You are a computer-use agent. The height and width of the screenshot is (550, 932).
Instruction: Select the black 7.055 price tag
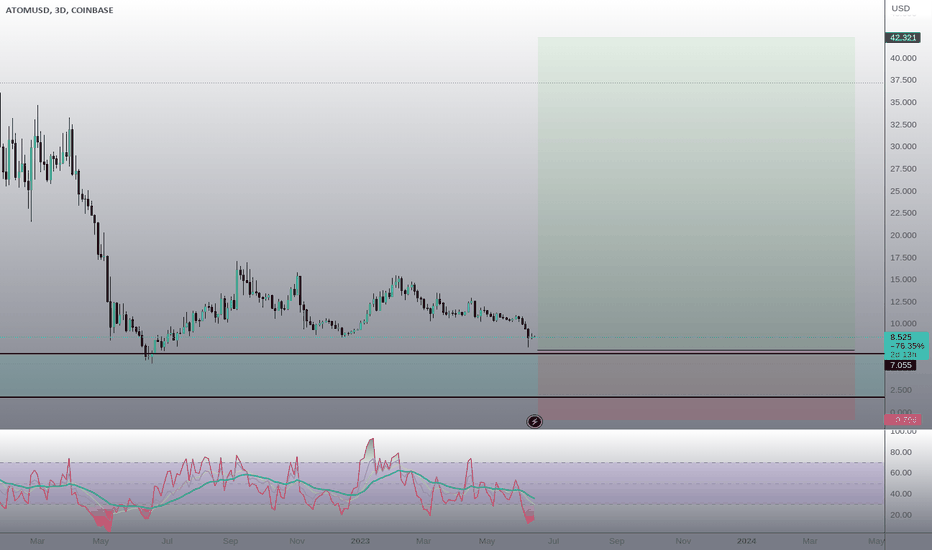point(900,365)
